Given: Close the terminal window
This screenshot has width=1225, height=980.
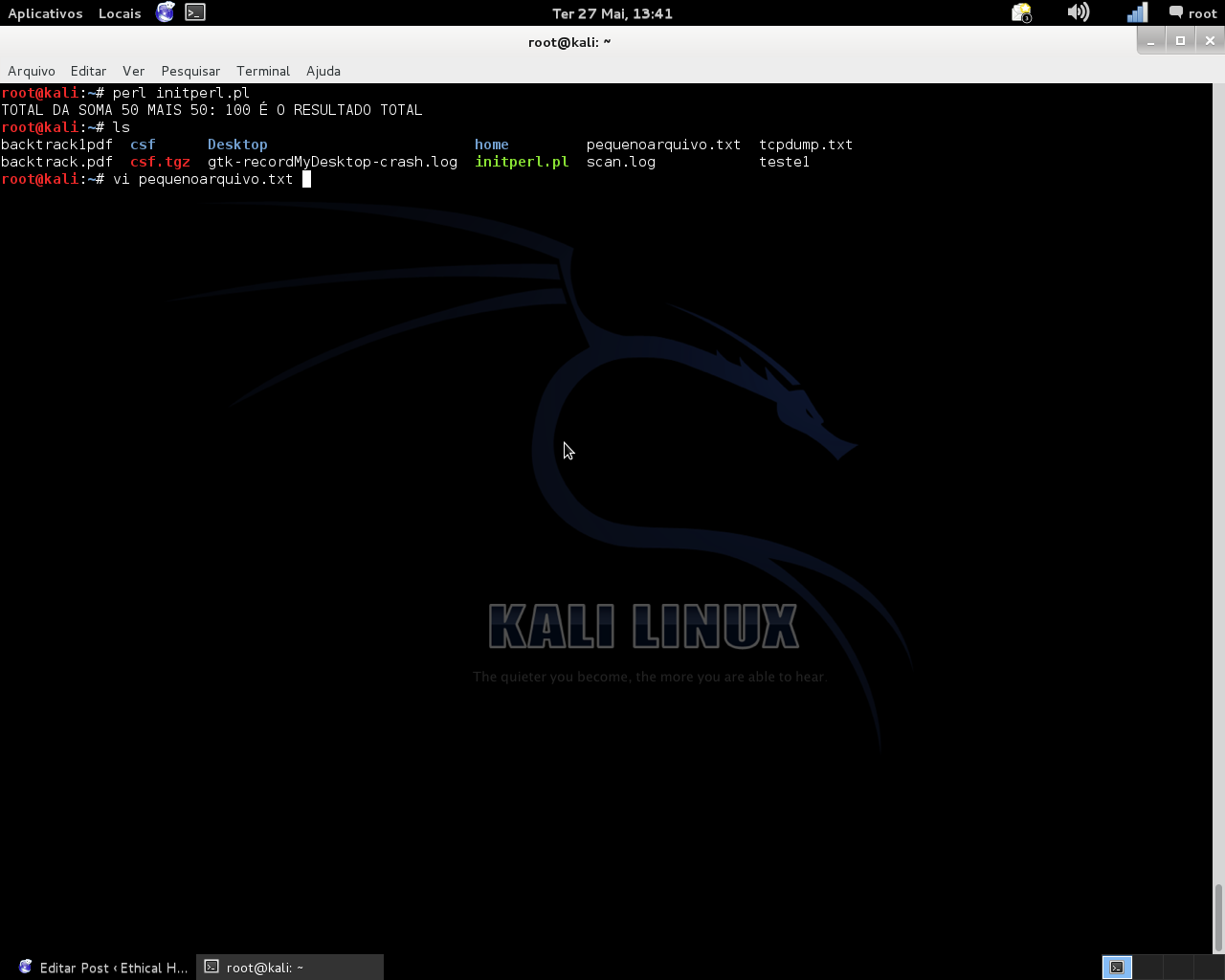Looking at the screenshot, I should 1210,40.
